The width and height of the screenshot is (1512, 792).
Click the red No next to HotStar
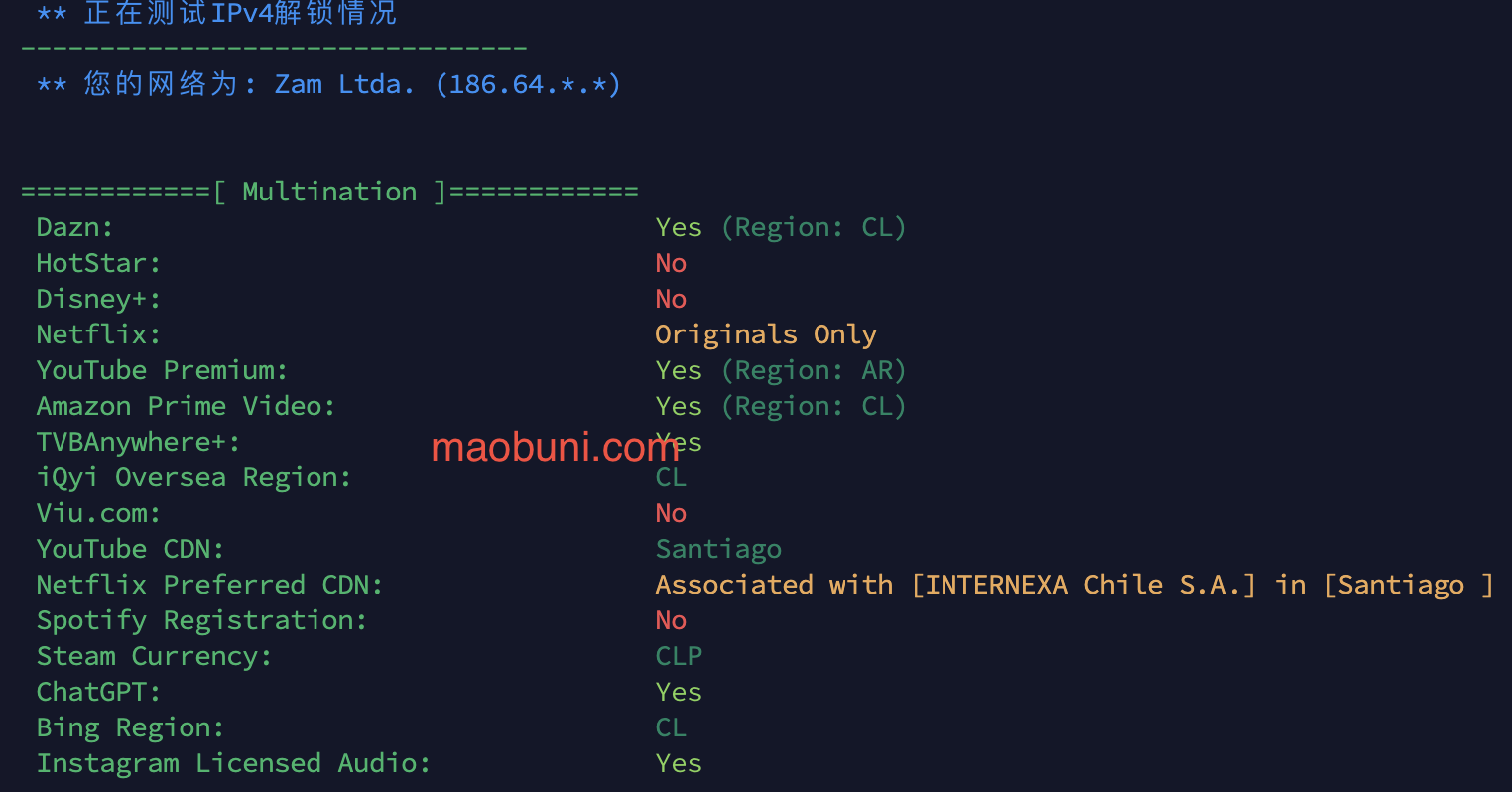point(671,263)
